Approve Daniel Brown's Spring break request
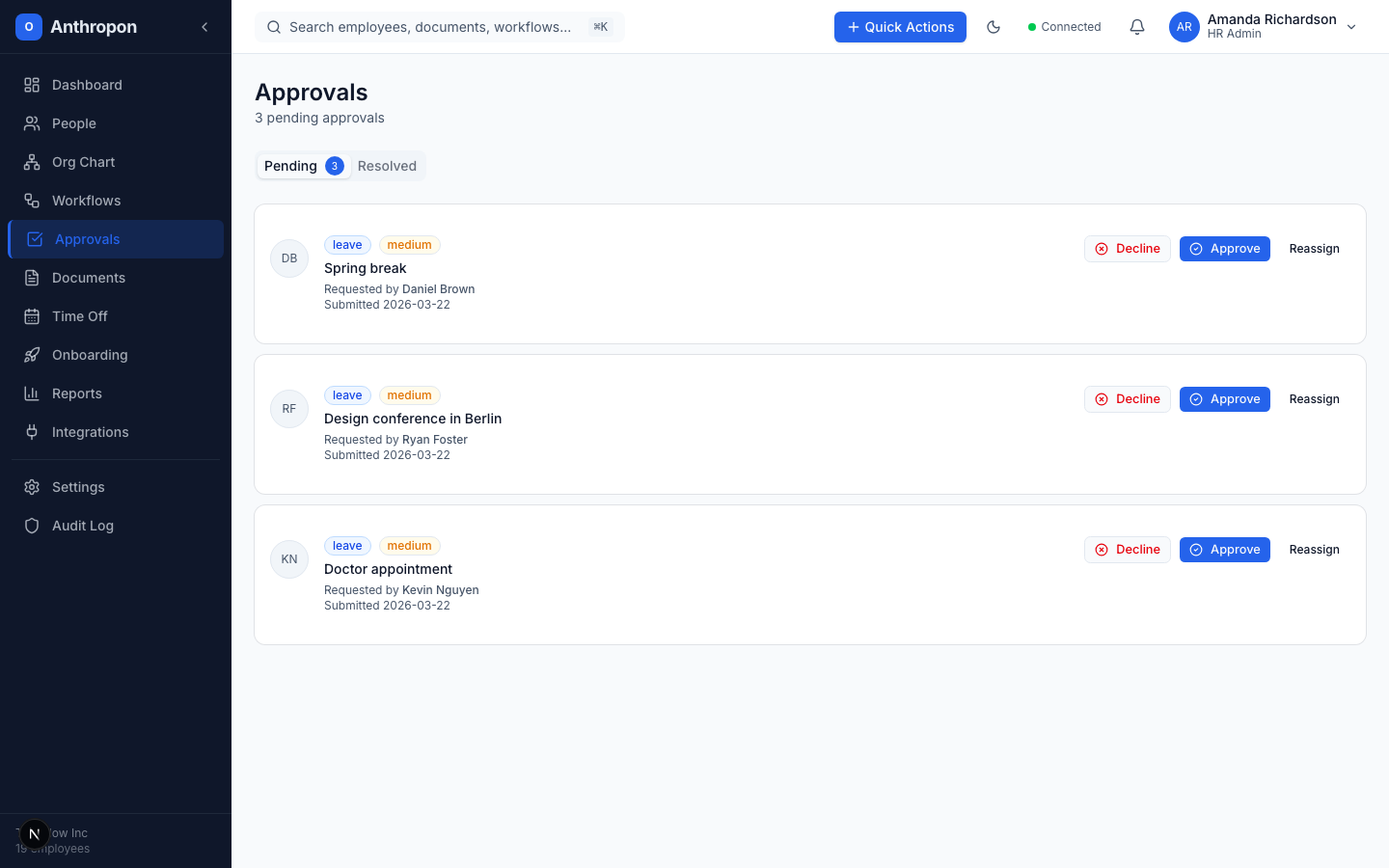1389x868 pixels. 1225,248
